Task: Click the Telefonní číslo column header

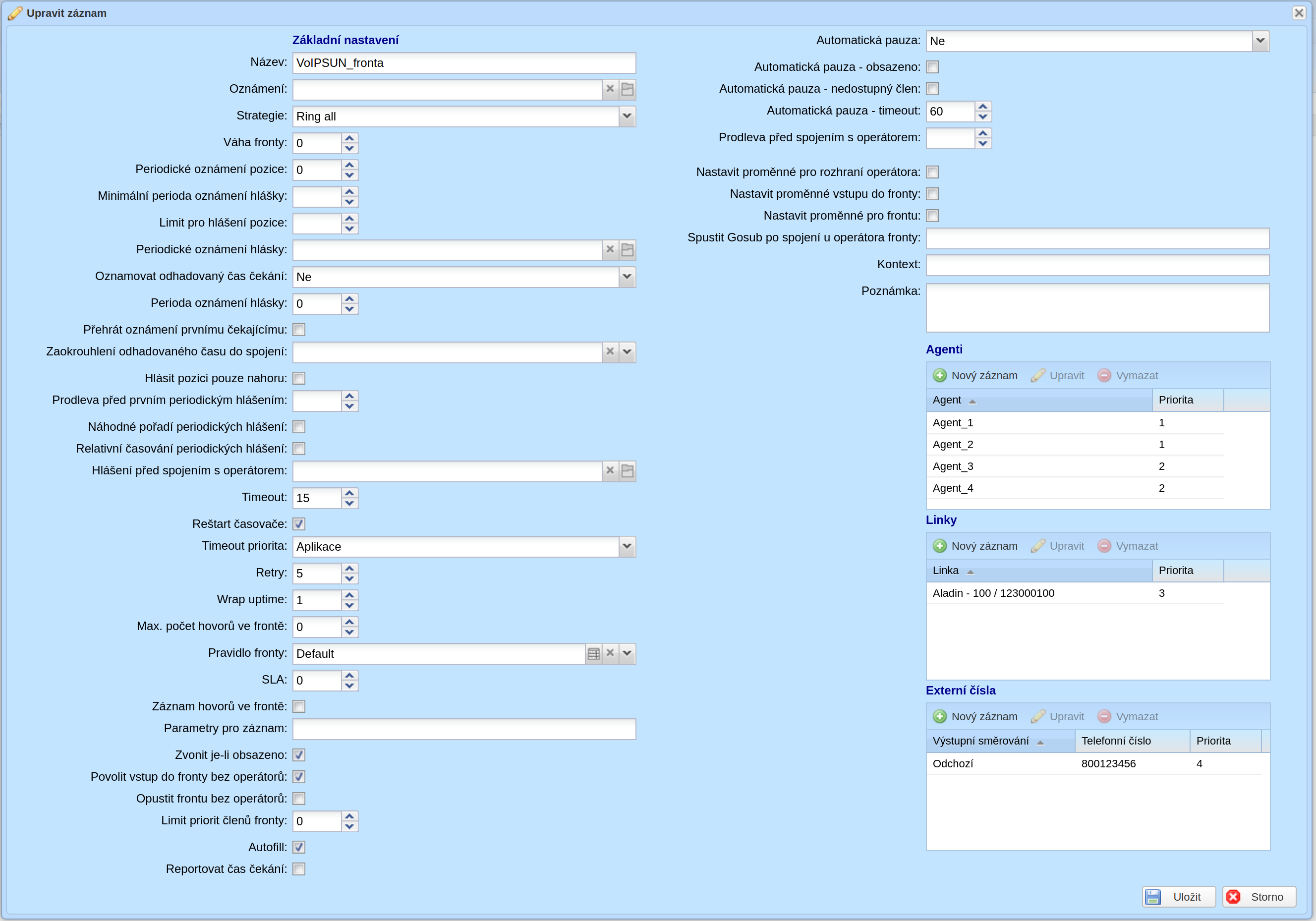Action: click(x=1133, y=741)
